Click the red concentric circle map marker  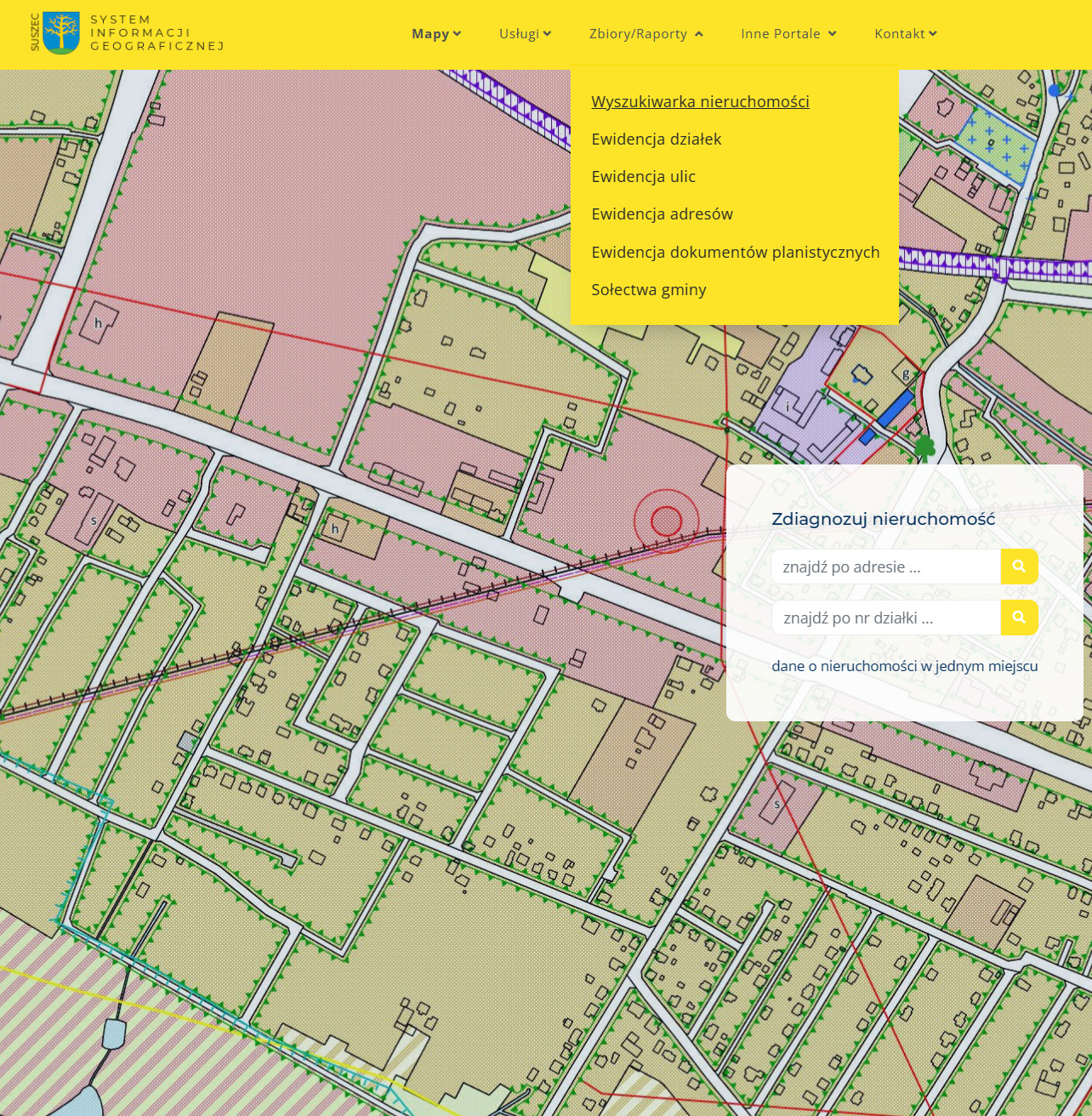pyautogui.click(x=666, y=521)
